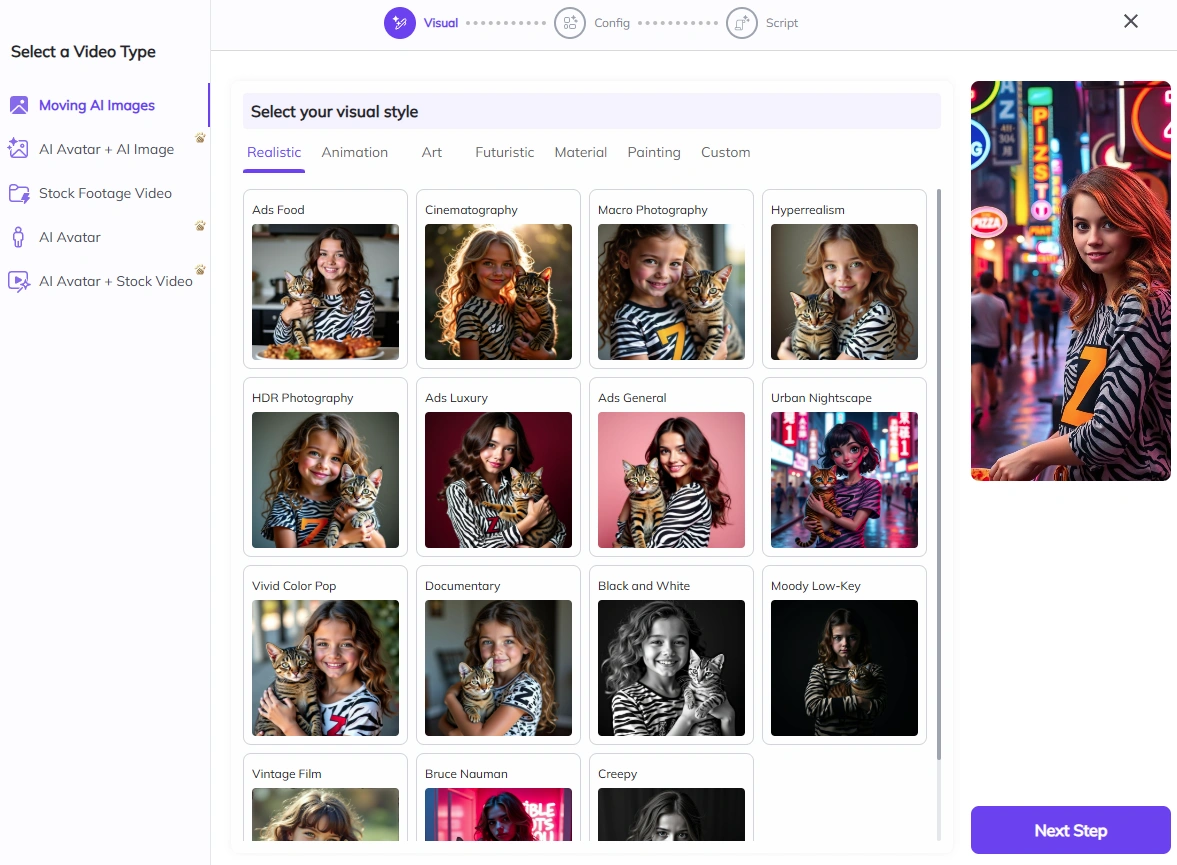Open the Futuristic style tab
1177x865 pixels.
(x=504, y=152)
